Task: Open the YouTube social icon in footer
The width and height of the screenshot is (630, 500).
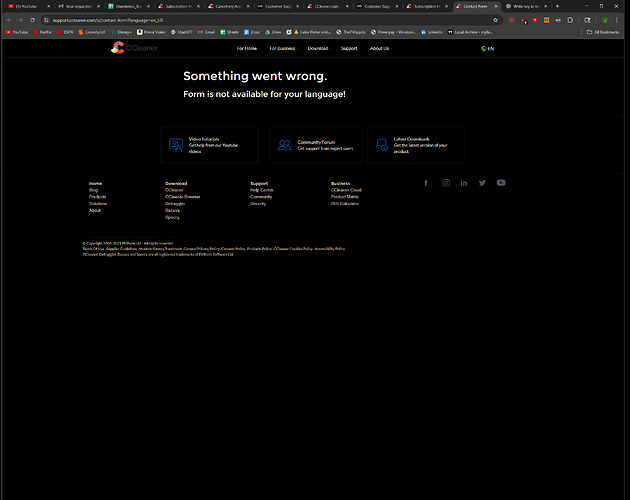Action: pyautogui.click(x=501, y=183)
